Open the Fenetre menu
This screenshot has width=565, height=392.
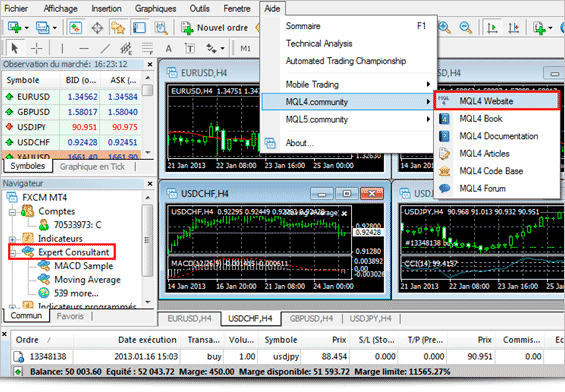point(237,8)
